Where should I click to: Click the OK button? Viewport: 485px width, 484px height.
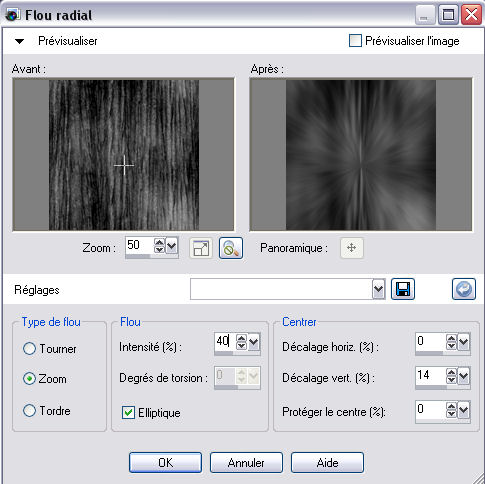point(165,462)
